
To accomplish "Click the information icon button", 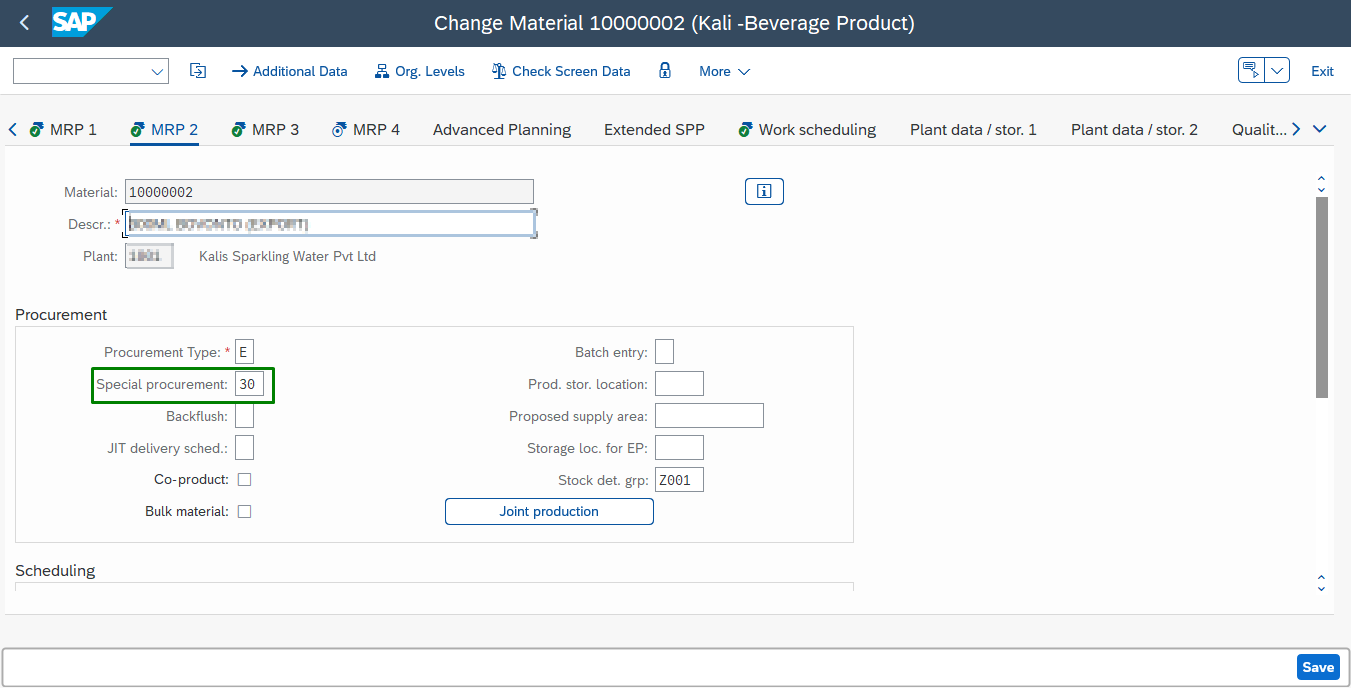I will pos(764,191).
